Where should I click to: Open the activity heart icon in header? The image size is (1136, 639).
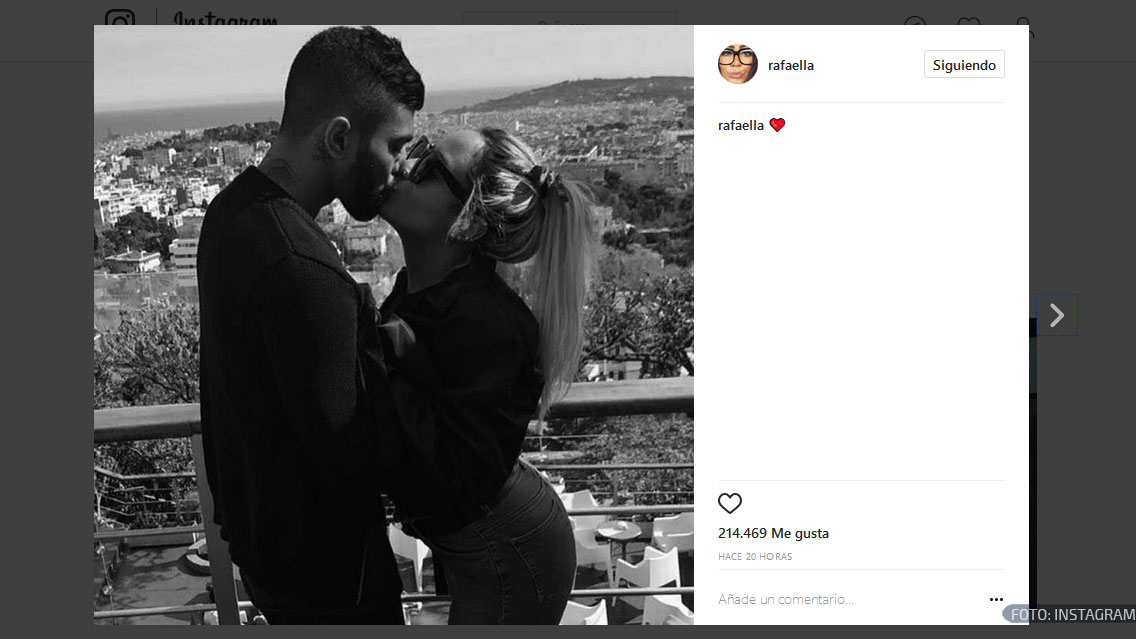(x=969, y=22)
